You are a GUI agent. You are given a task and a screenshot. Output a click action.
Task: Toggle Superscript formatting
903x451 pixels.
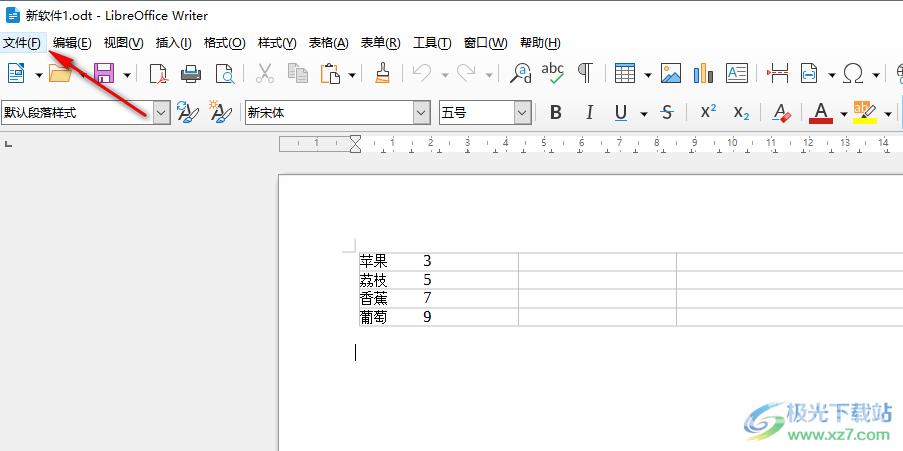[708, 113]
